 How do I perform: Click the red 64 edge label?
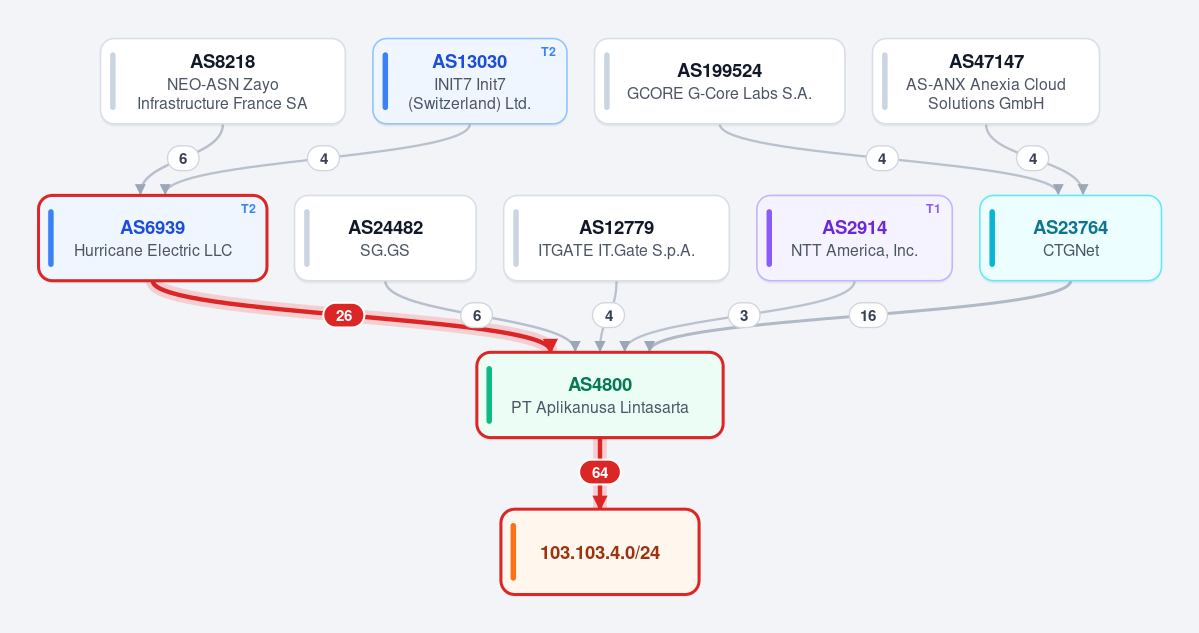pos(600,472)
